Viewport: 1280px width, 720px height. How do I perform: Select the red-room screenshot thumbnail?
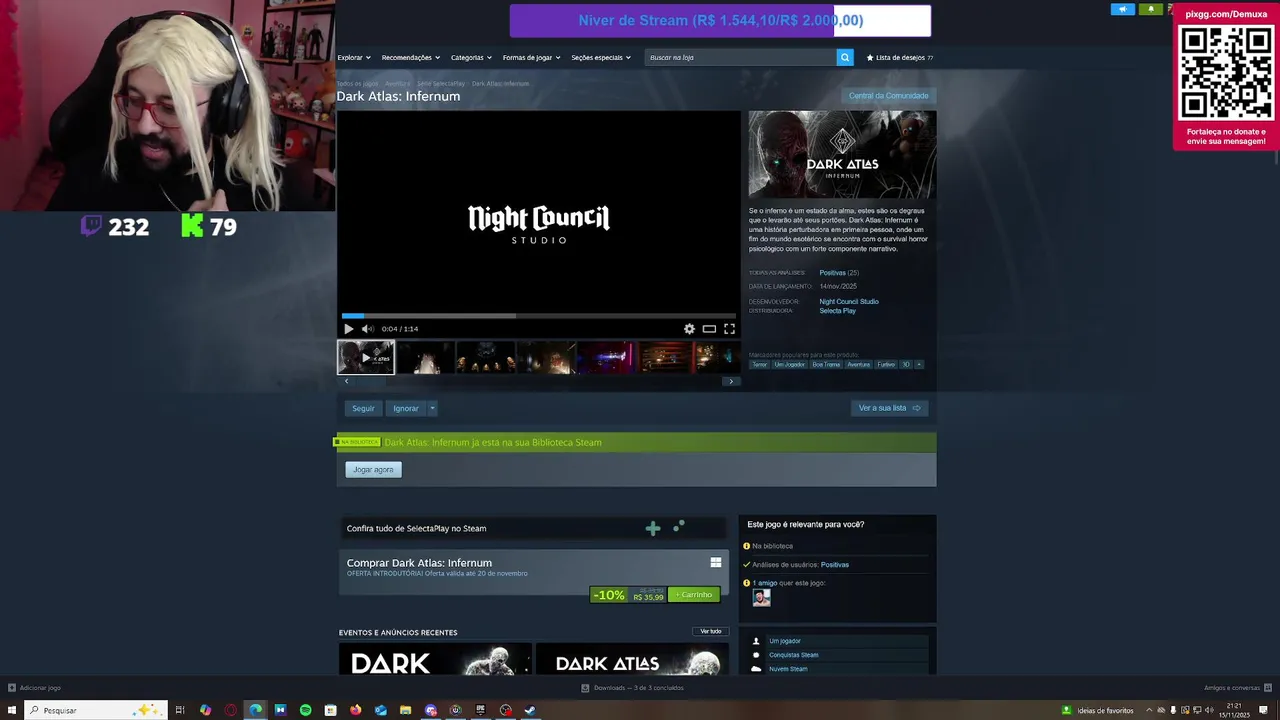click(x=665, y=357)
